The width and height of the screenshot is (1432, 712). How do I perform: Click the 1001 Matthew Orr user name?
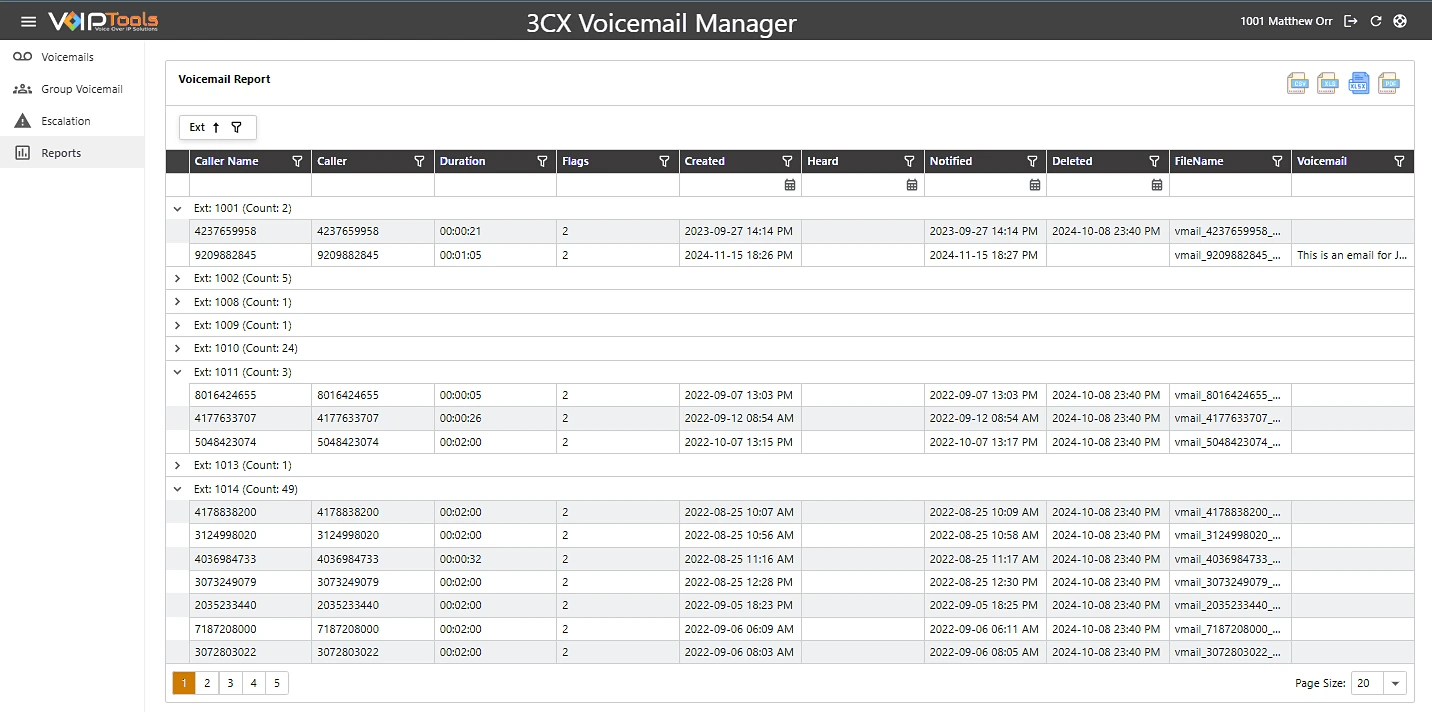[x=1286, y=21]
